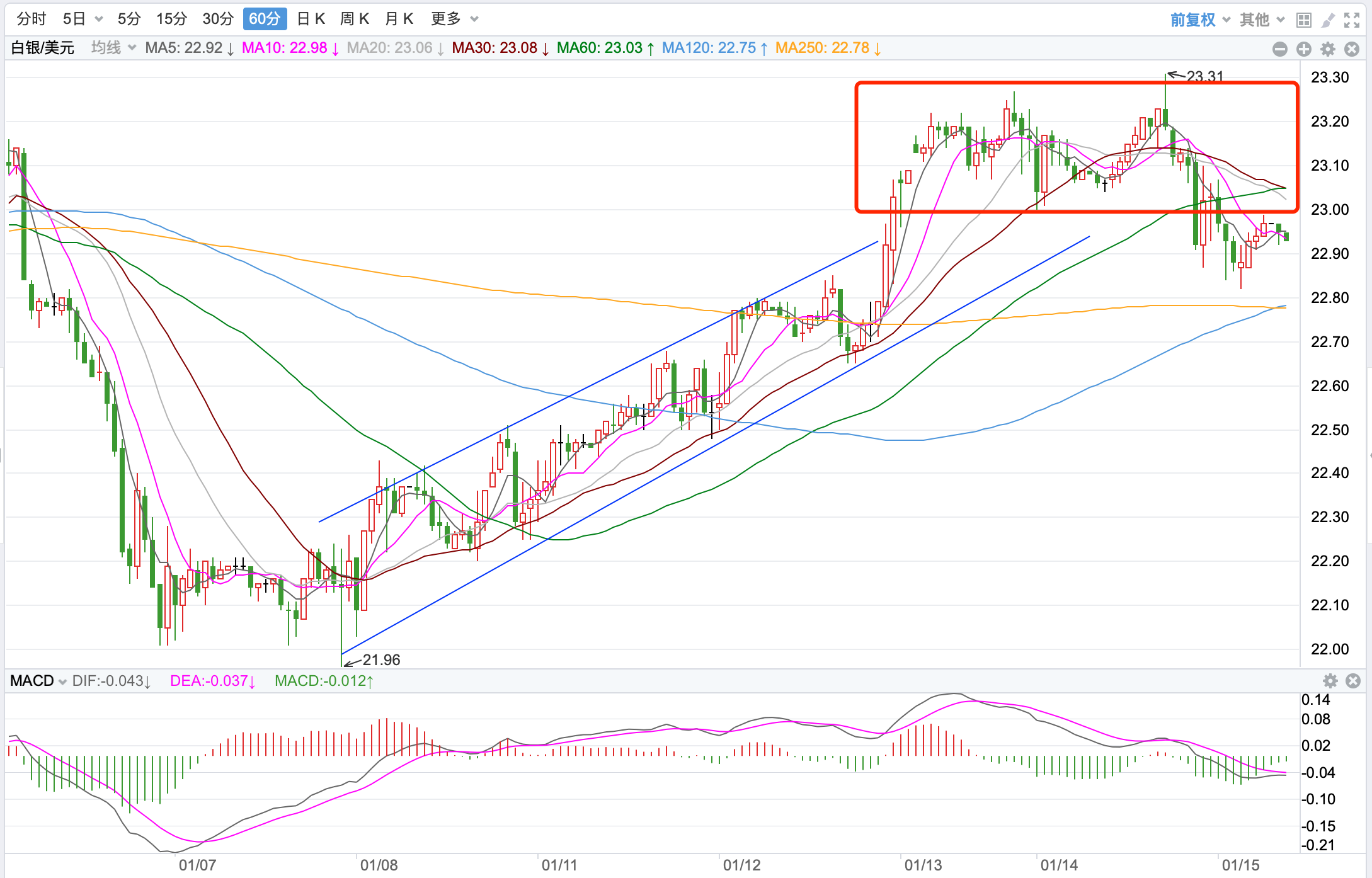Screen dimensions: 1372x878
Task: Open the MACD indicator selector dropdown
Action: [38, 681]
